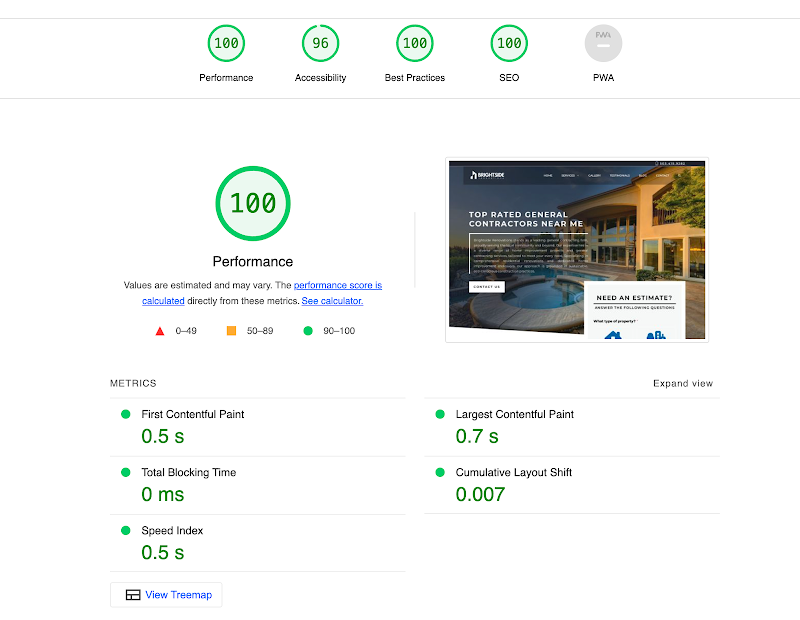Click Expand view to show metric details

pos(683,383)
